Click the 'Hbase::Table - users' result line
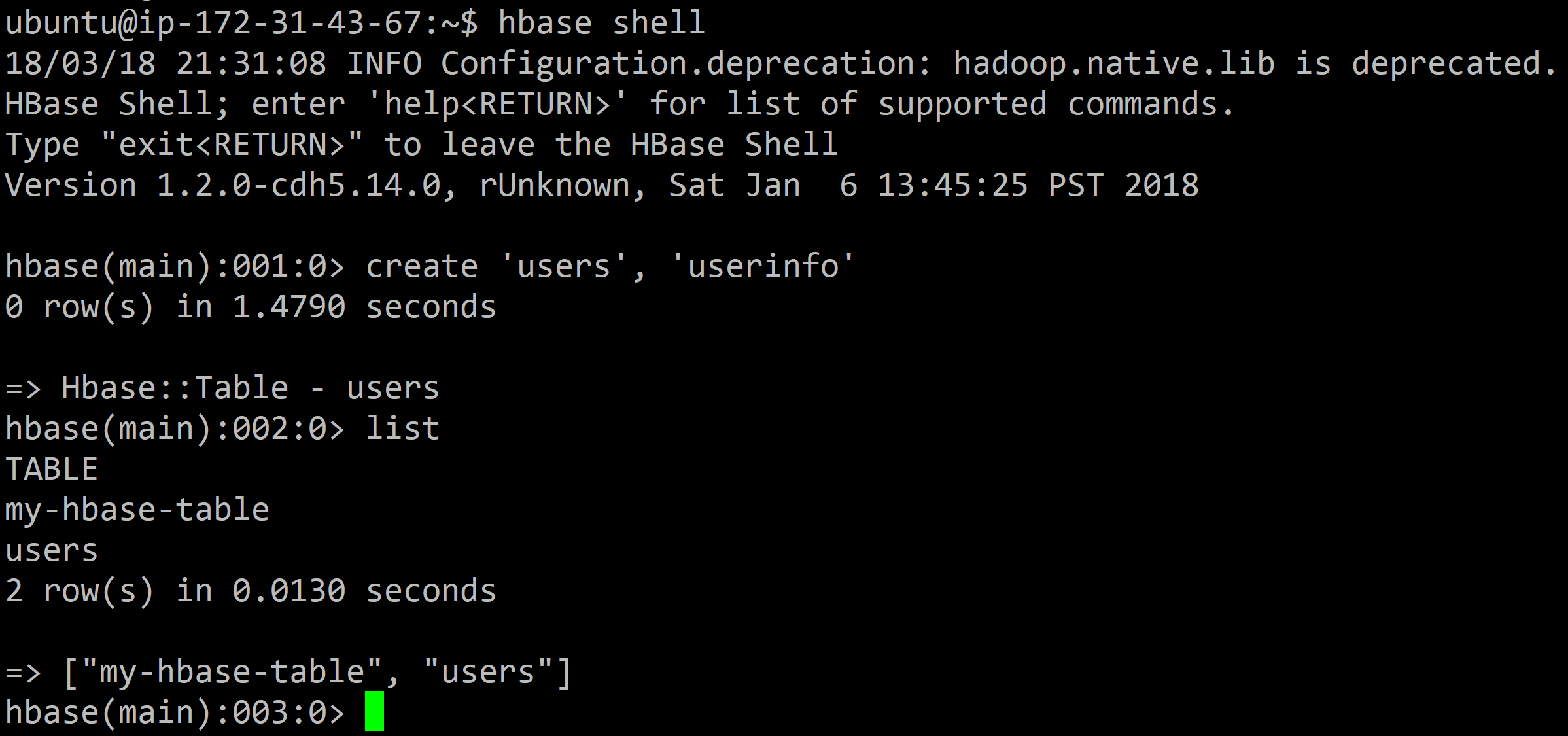 (x=249, y=389)
